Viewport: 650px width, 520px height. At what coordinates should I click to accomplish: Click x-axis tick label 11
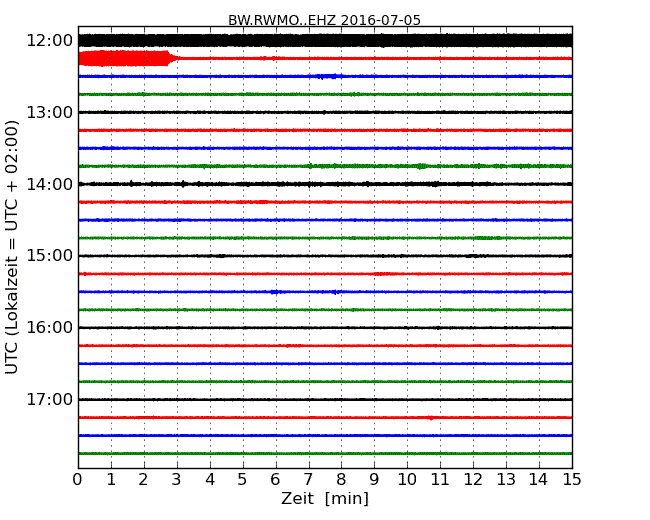coord(440,479)
